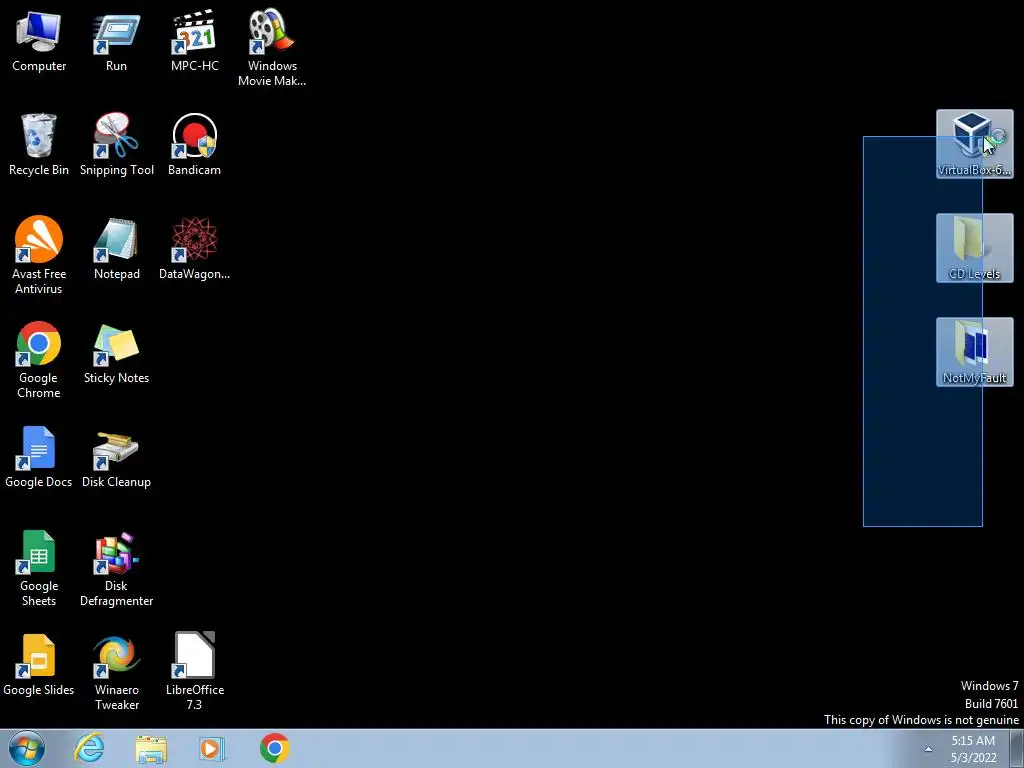Image resolution: width=1024 pixels, height=768 pixels.
Task: Open Windows Explorer from taskbar
Action: click(x=151, y=748)
